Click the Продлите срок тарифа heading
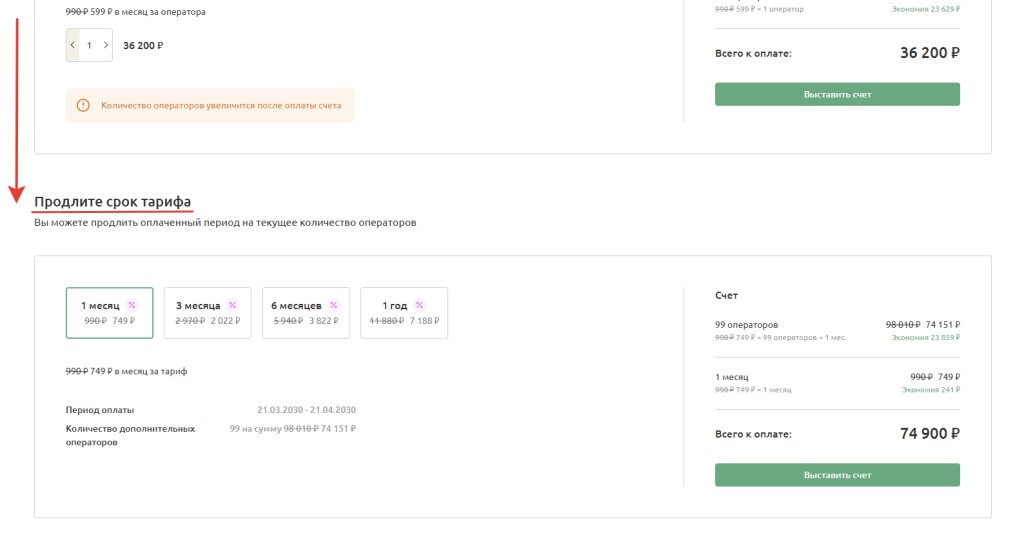 pyautogui.click(x=112, y=202)
